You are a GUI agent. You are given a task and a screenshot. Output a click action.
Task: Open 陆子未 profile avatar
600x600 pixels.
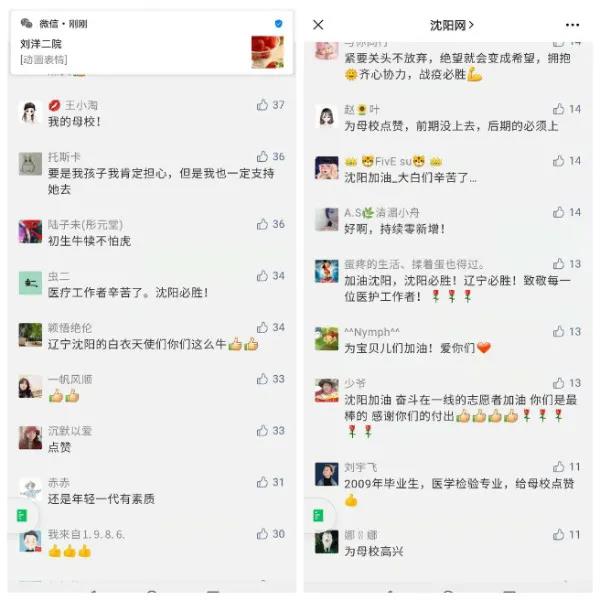coord(30,232)
